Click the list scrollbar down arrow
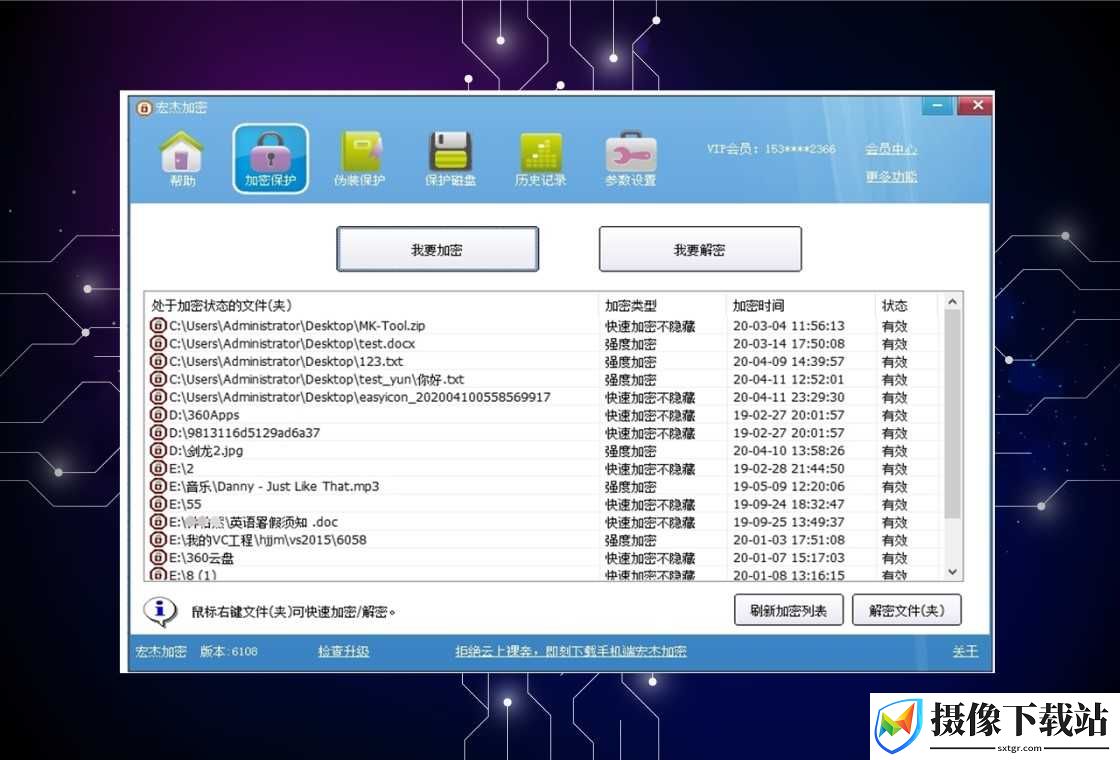Viewport: 1120px width, 760px height. coord(952,571)
